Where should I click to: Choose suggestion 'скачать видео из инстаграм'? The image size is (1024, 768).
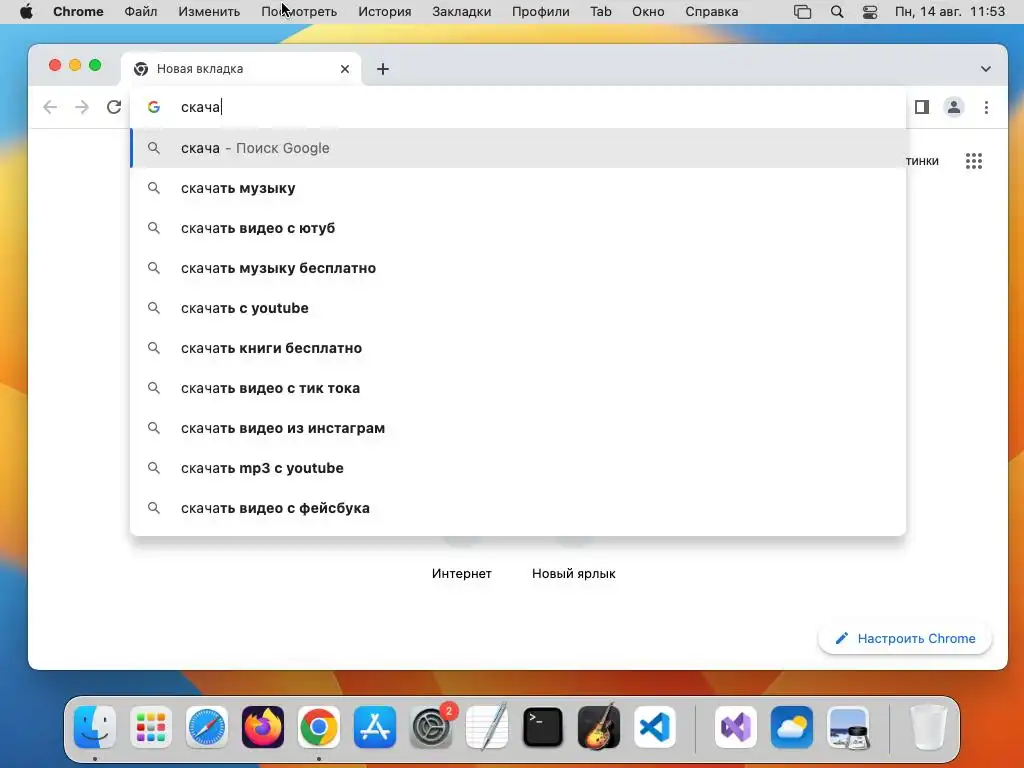518,428
